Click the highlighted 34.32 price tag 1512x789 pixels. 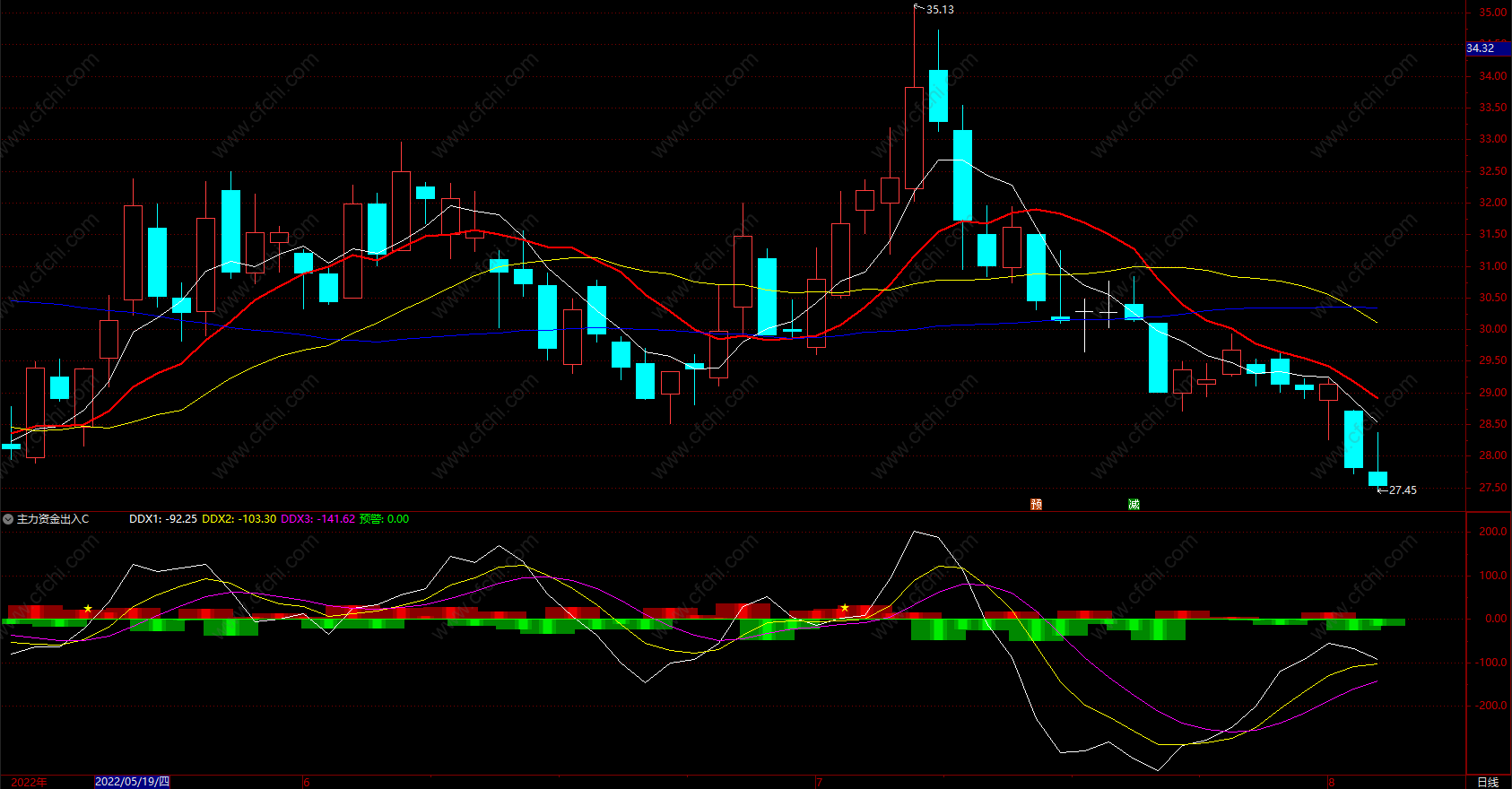tap(1488, 48)
